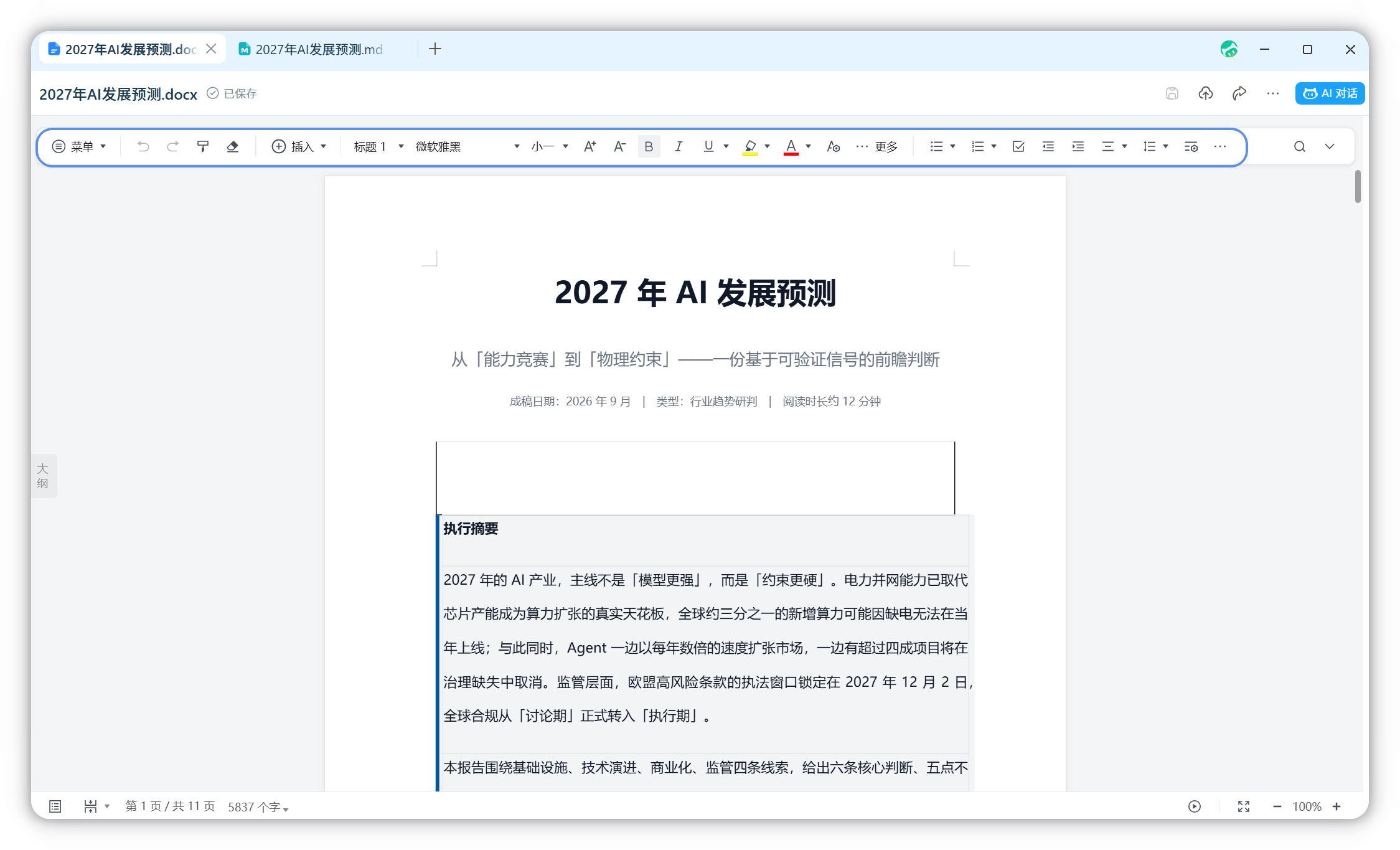The width and height of the screenshot is (1400, 850).
Task: Share the document with the arrow icon
Action: pos(1239,93)
